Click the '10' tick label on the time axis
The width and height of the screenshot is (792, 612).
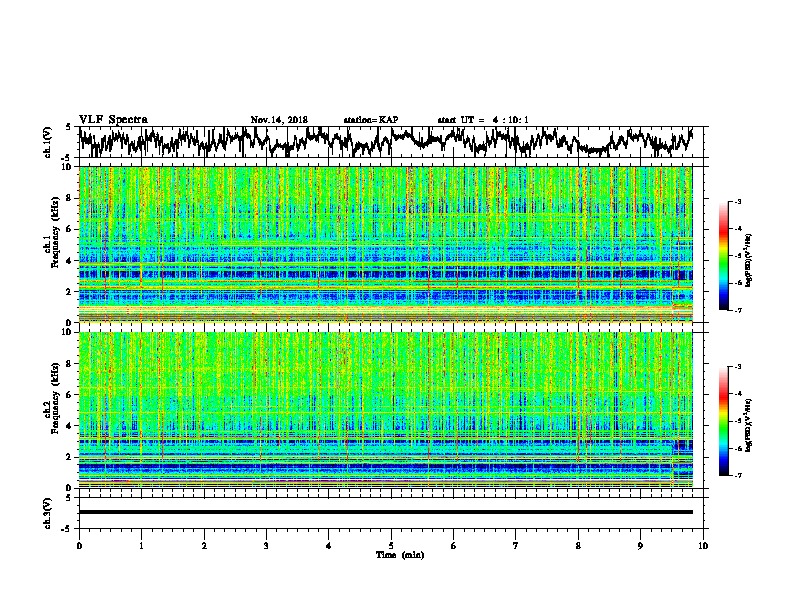click(703, 546)
